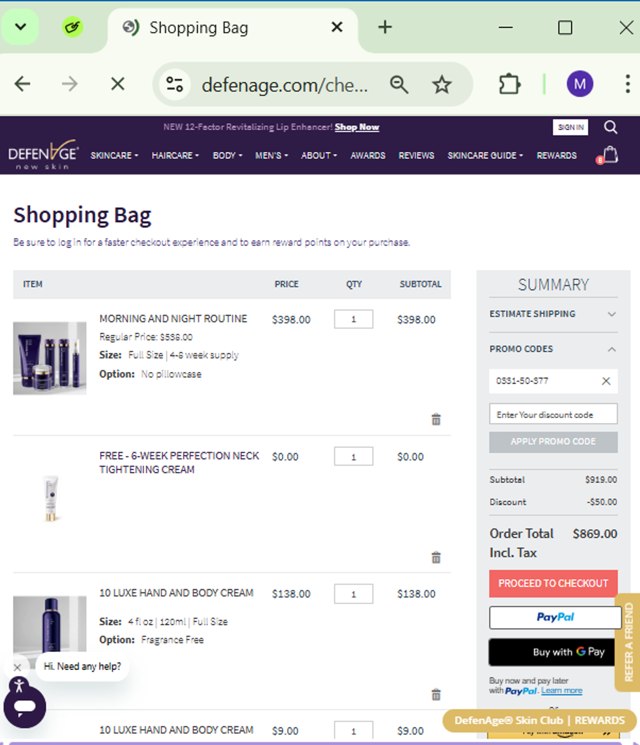Expand the HAIRCARE menu

pyautogui.click(x=175, y=155)
